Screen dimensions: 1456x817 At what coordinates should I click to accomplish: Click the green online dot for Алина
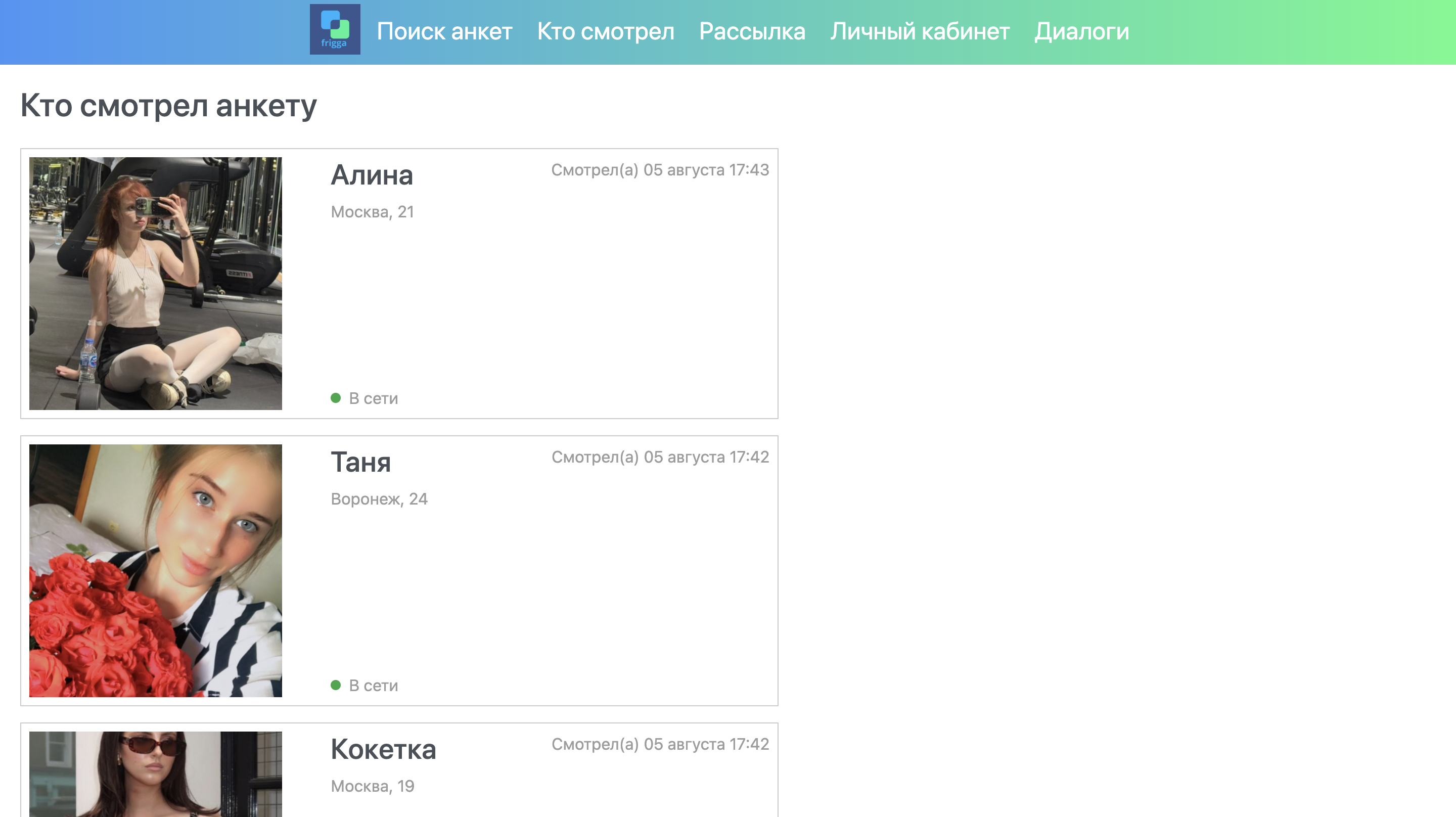point(336,398)
